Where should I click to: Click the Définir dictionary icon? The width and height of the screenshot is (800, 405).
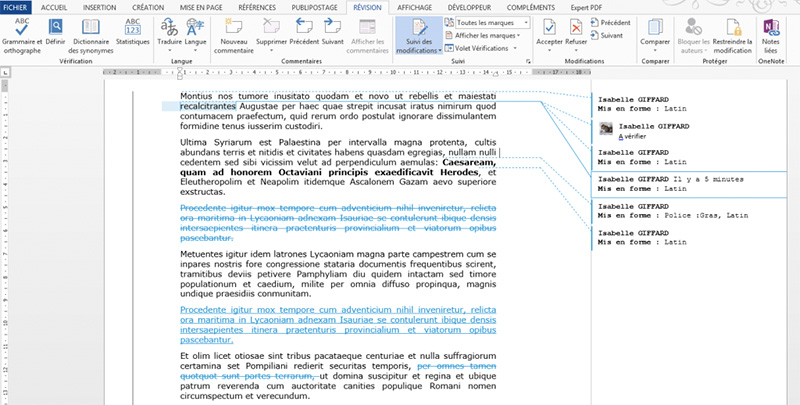pos(56,33)
